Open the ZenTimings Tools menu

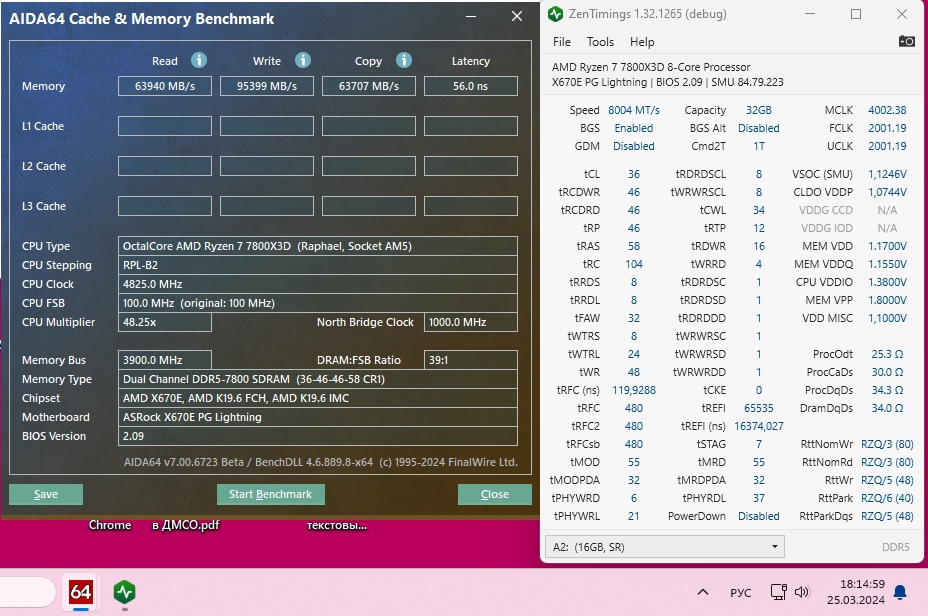tap(600, 42)
